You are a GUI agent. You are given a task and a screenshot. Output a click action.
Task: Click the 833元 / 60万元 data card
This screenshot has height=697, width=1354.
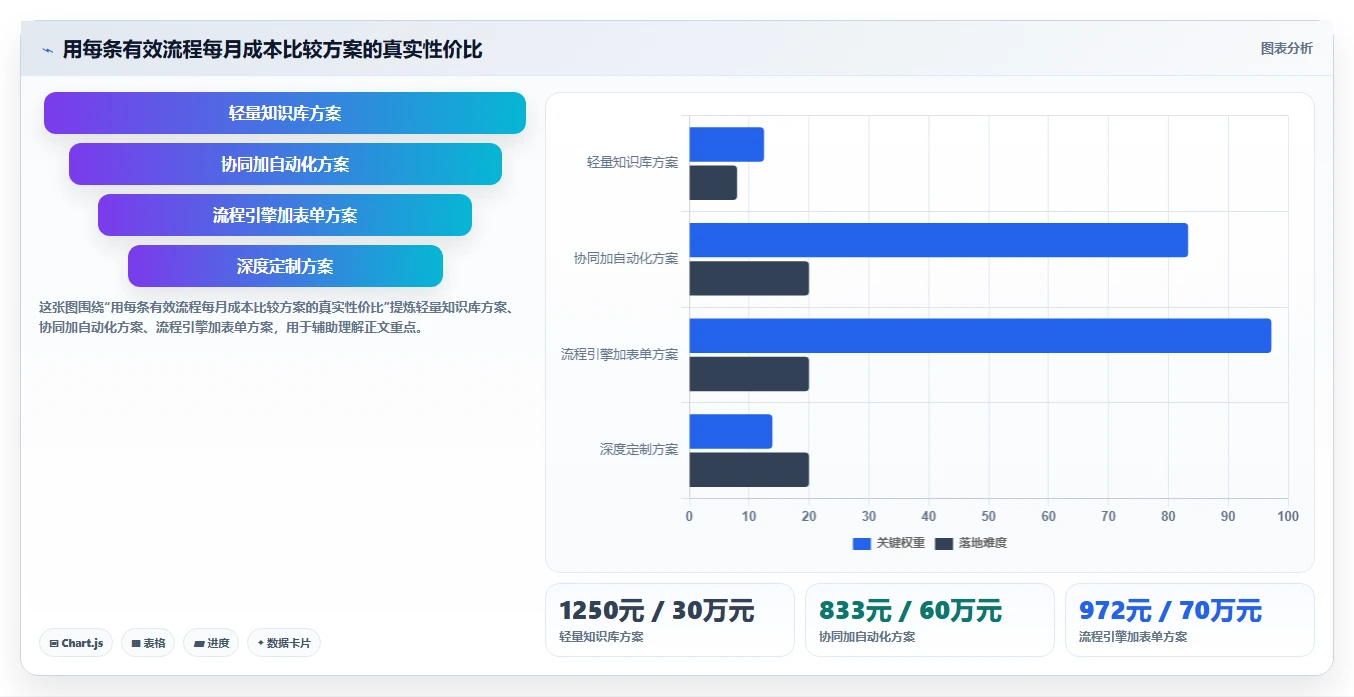click(930, 620)
